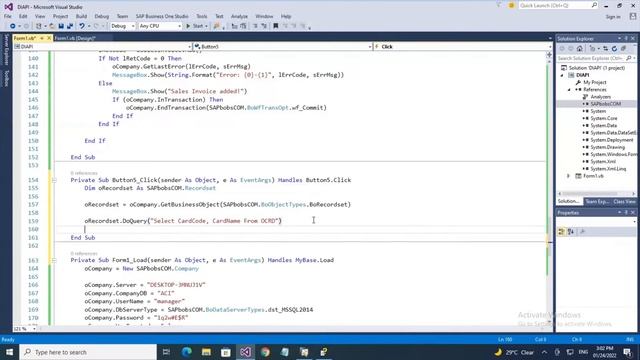
Task: Select System.Data reference in Solution Explorer
Action: click(x=603, y=126)
